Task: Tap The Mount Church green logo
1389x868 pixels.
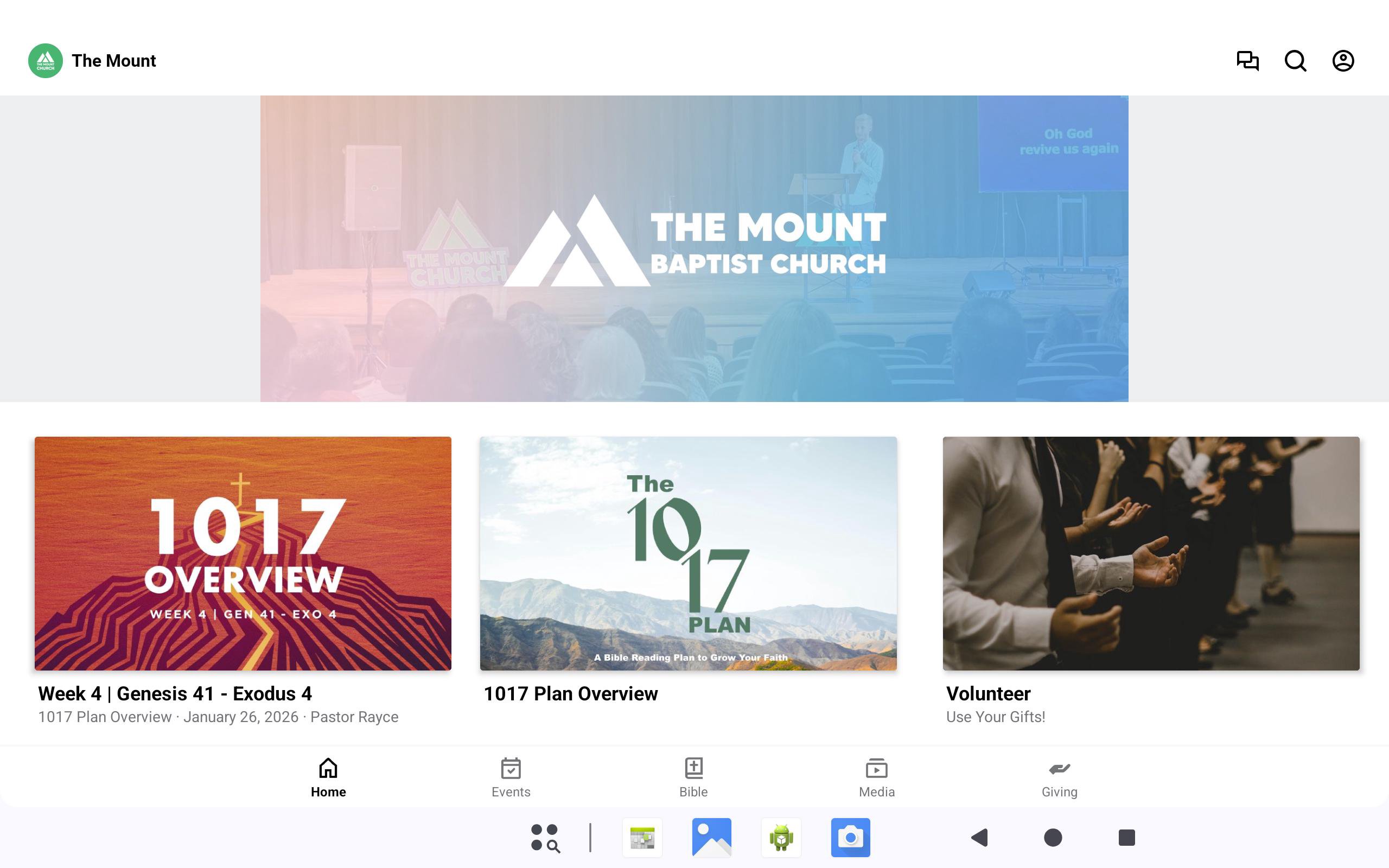Action: [46, 61]
